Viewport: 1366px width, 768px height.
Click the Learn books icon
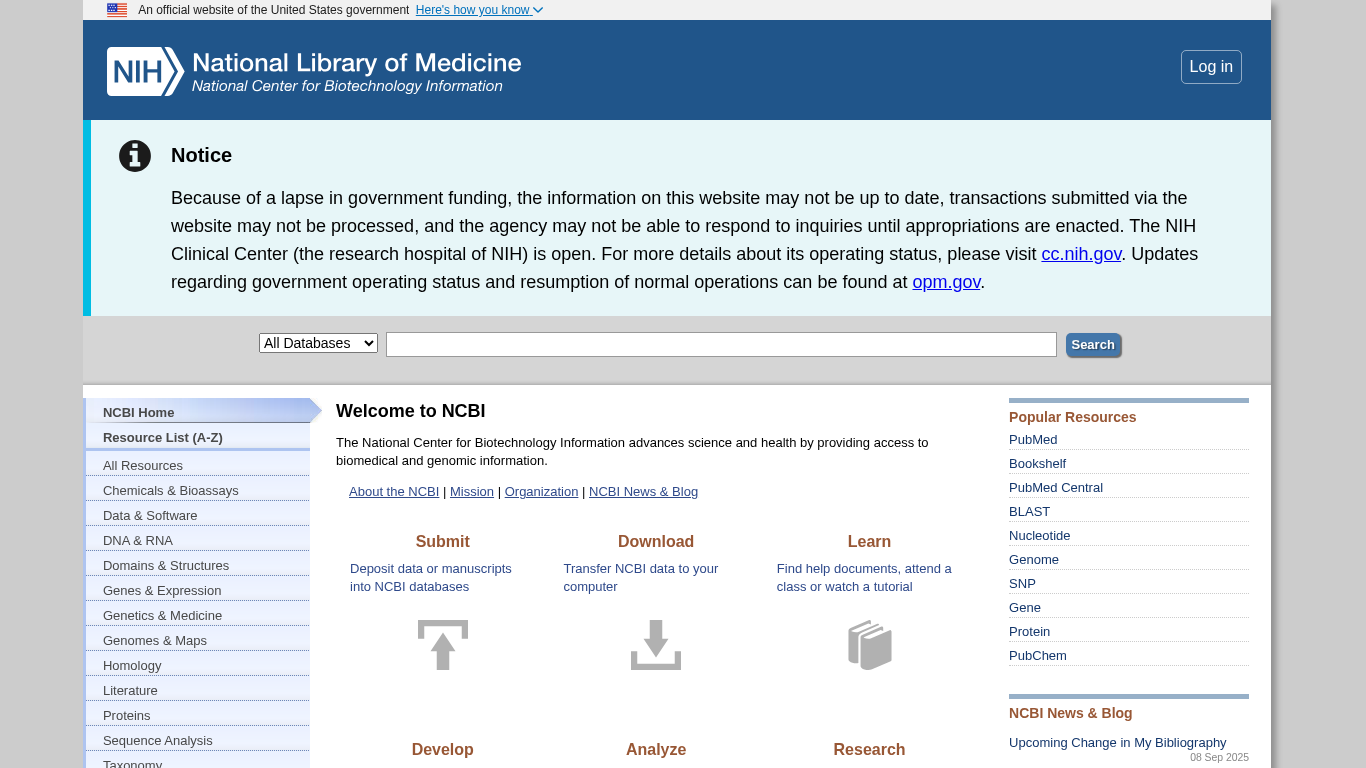point(870,645)
